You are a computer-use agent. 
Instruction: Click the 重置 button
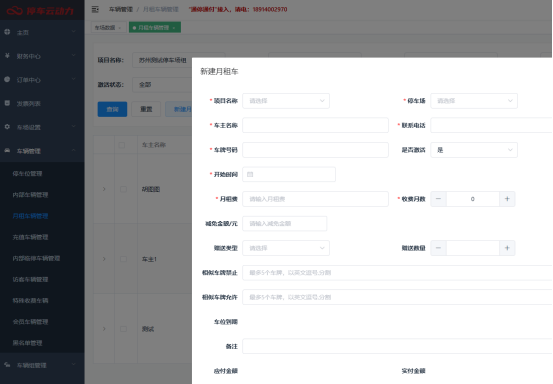point(146,109)
